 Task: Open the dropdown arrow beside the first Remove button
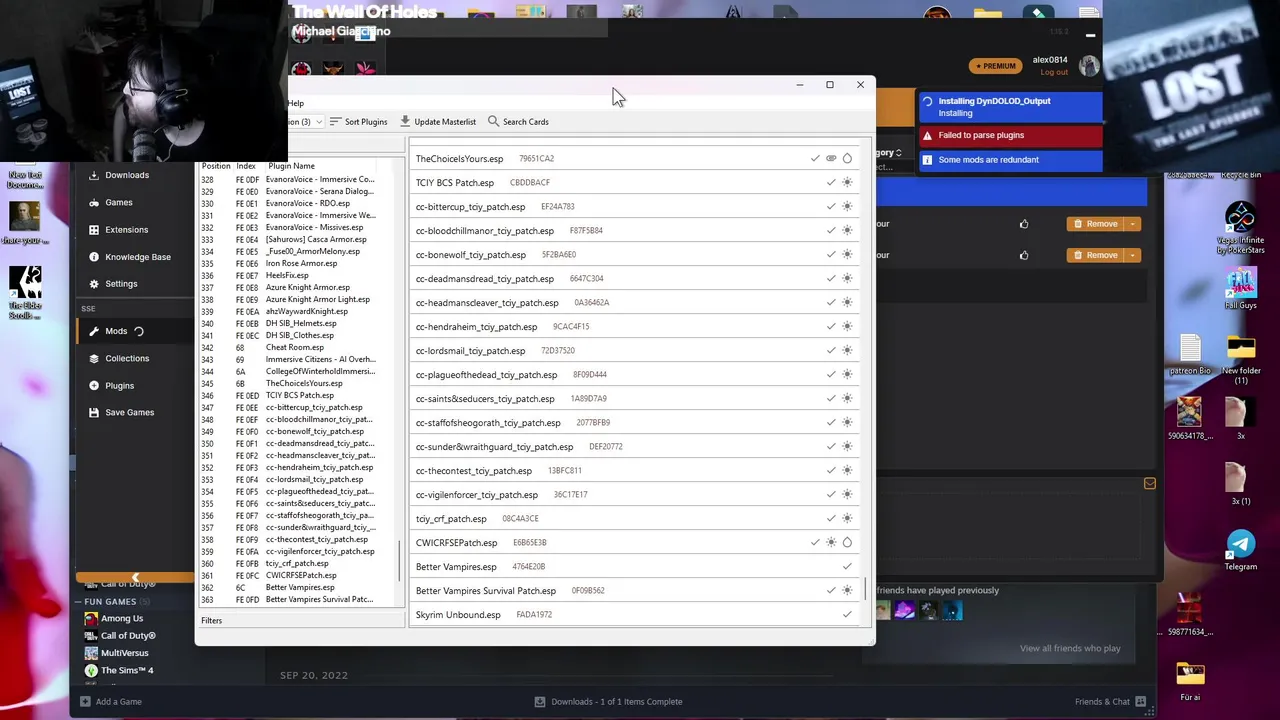[1133, 224]
